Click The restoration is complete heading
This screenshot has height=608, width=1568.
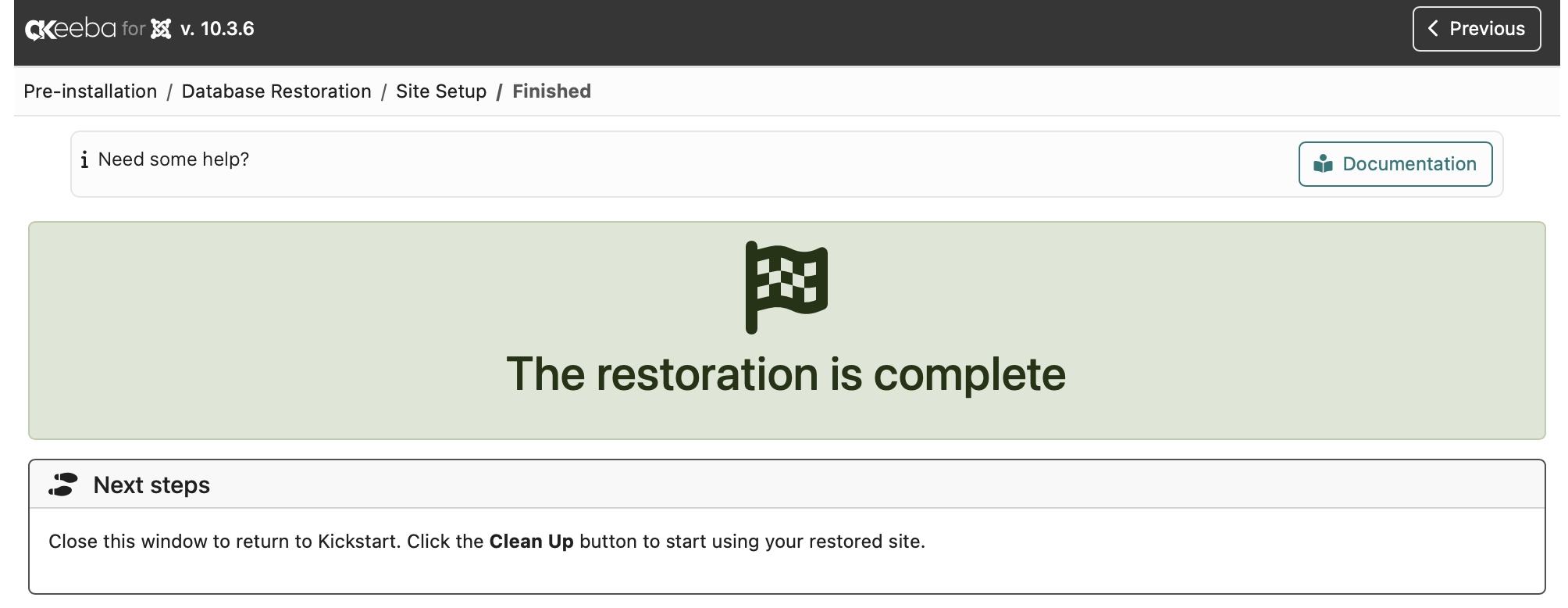click(x=786, y=374)
